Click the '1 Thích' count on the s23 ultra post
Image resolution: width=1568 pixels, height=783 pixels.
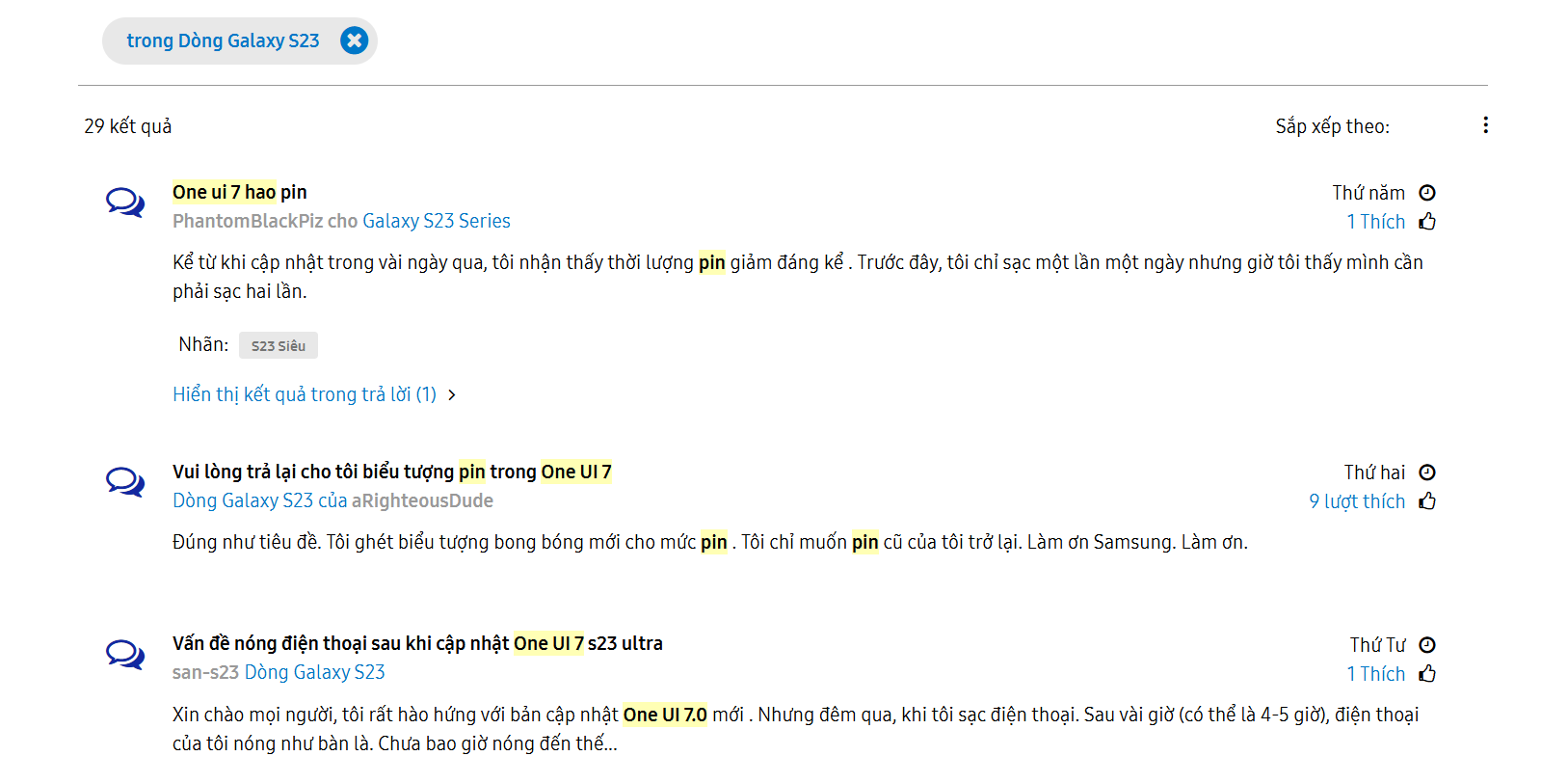[x=1375, y=674]
